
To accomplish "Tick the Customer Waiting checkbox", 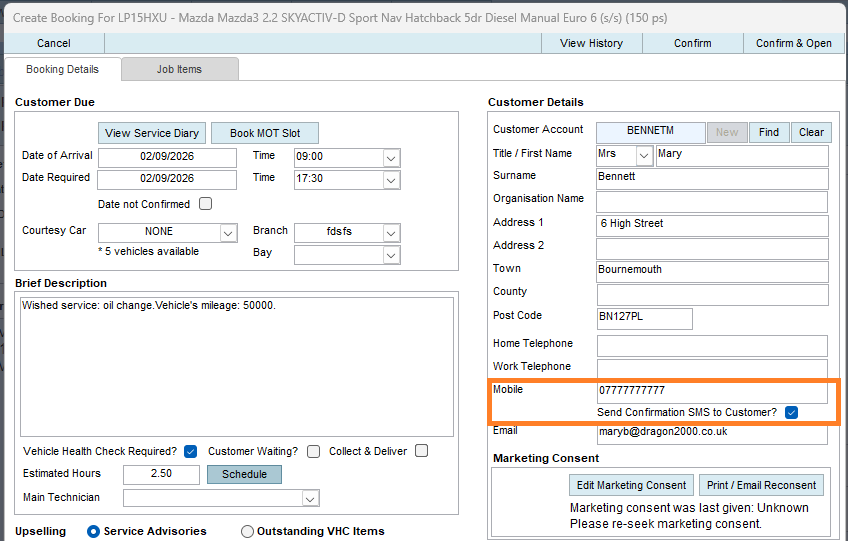I will tap(314, 451).
